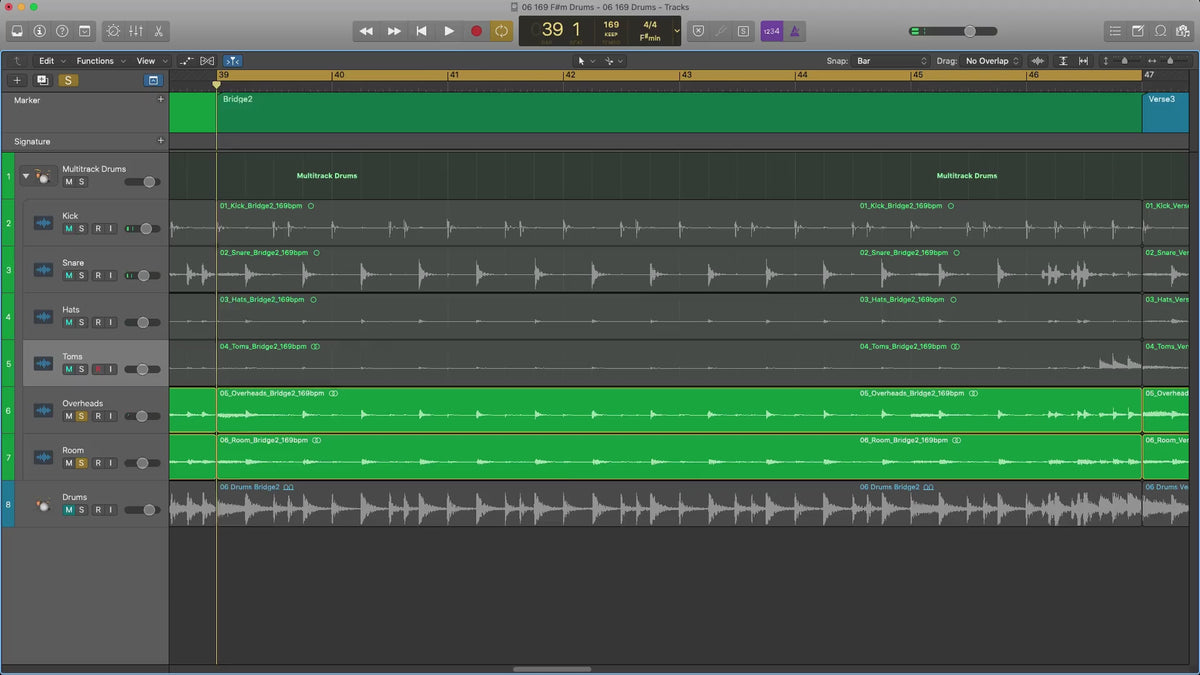Viewport: 1200px width, 675px height.
Task: Open the Scissors editors button
Action: pos(158,31)
